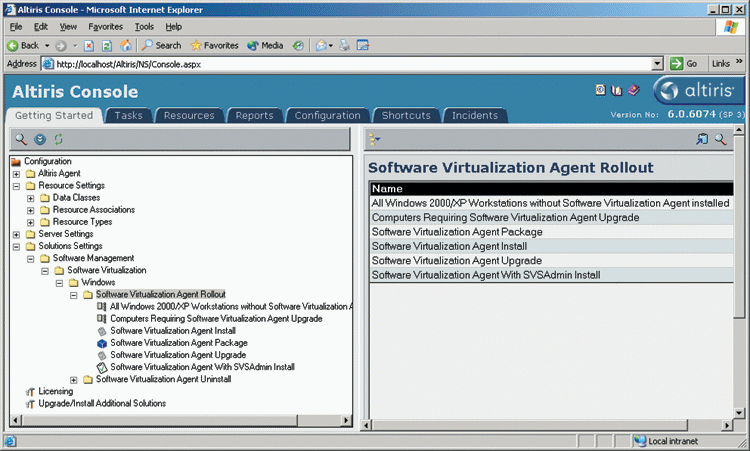Switch to the Reports tab

point(254,115)
